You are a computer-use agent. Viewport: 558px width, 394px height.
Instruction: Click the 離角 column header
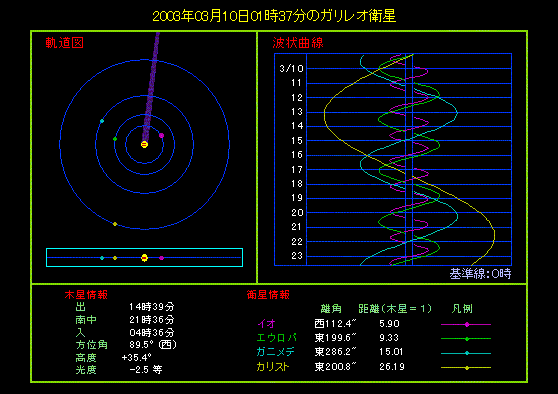331,309
